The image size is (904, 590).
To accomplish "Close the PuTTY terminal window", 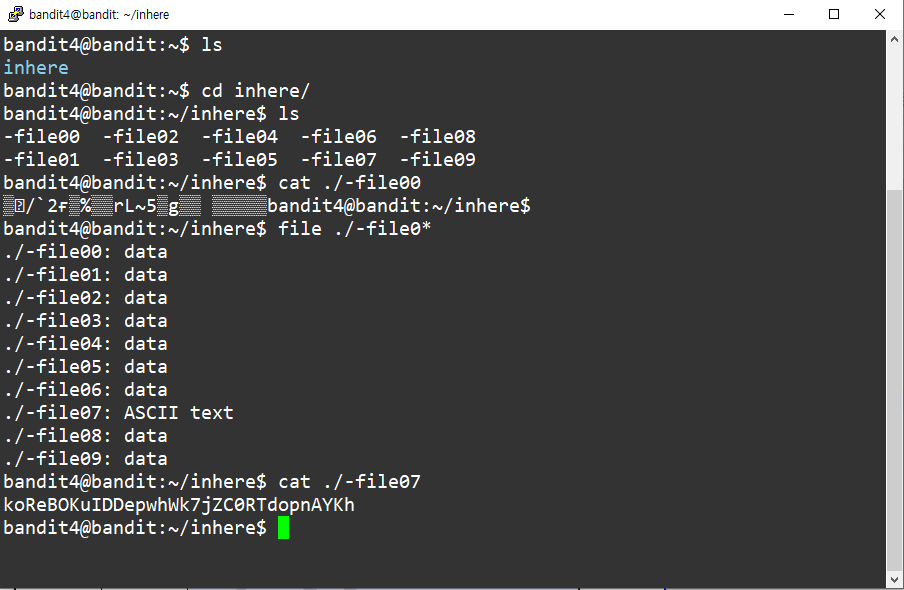I will (879, 14).
